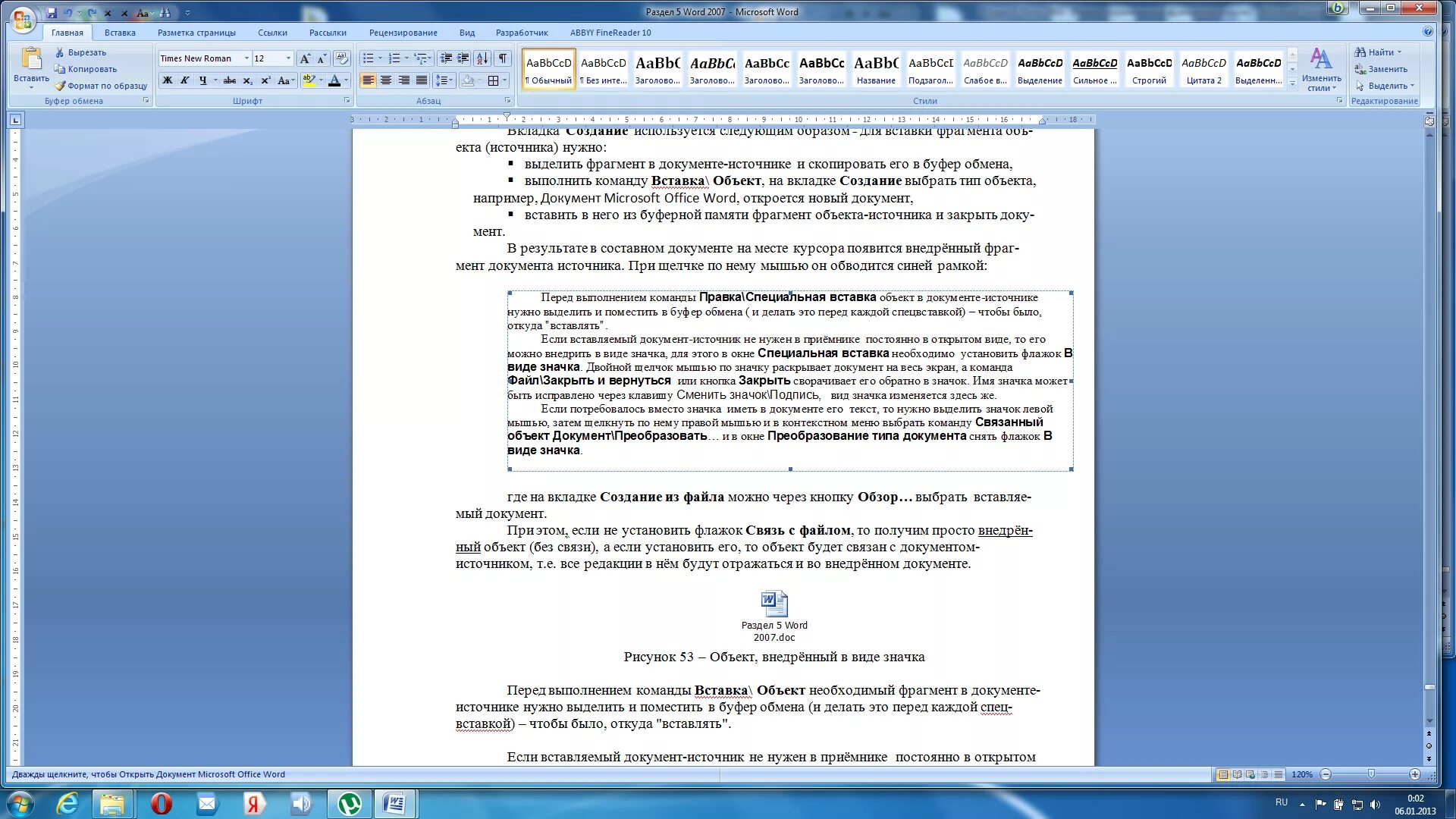The width and height of the screenshot is (1456, 819).
Task: Toggle show paragraph marks ¶
Action: click(503, 58)
